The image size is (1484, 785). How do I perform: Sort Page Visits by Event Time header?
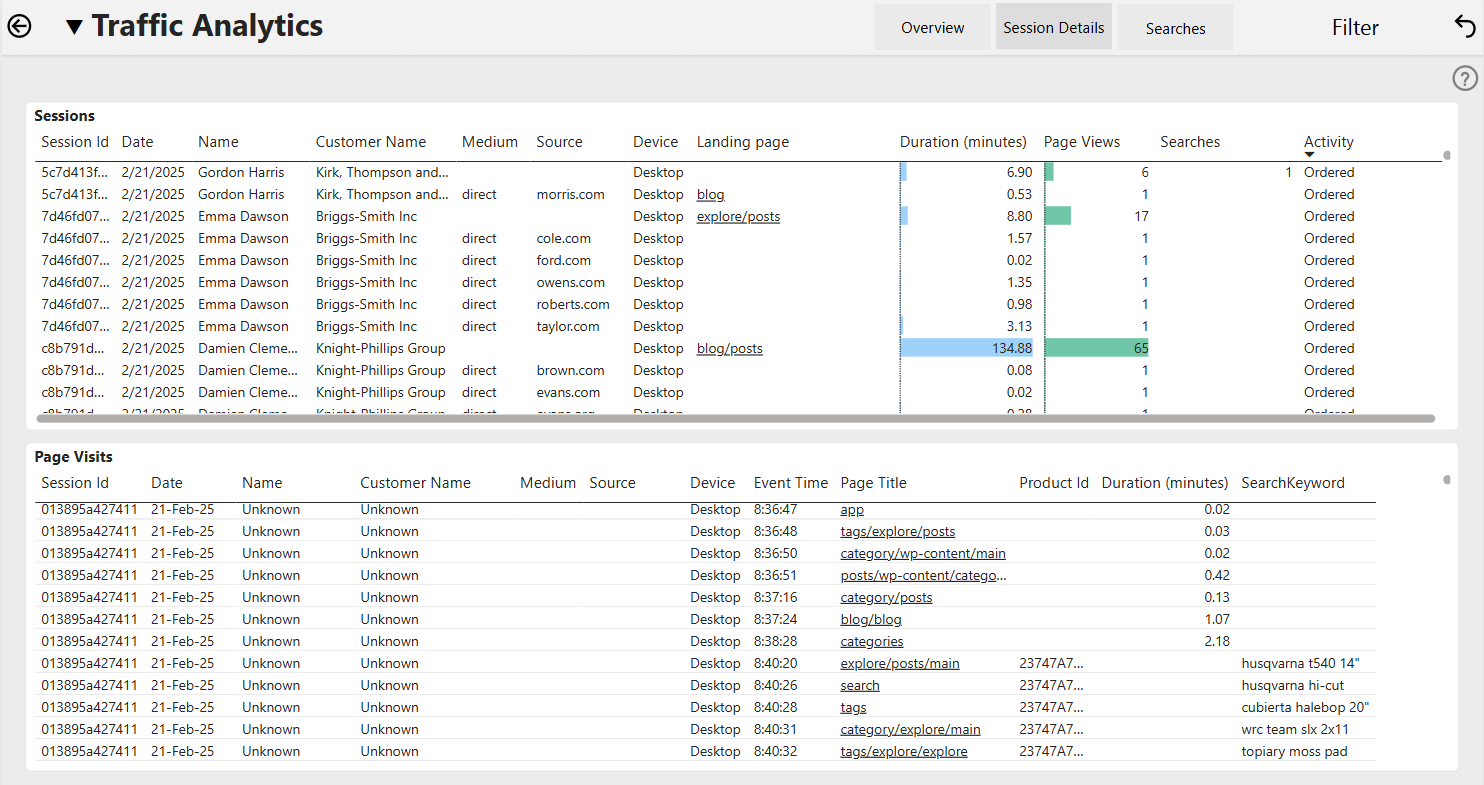pyautogui.click(x=790, y=483)
